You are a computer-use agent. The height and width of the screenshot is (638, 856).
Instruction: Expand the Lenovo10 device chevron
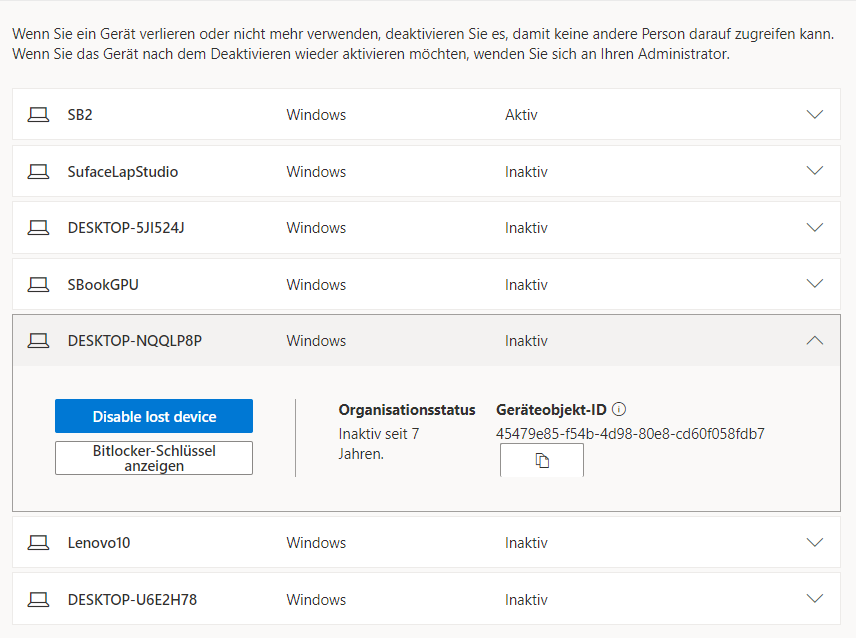click(815, 543)
